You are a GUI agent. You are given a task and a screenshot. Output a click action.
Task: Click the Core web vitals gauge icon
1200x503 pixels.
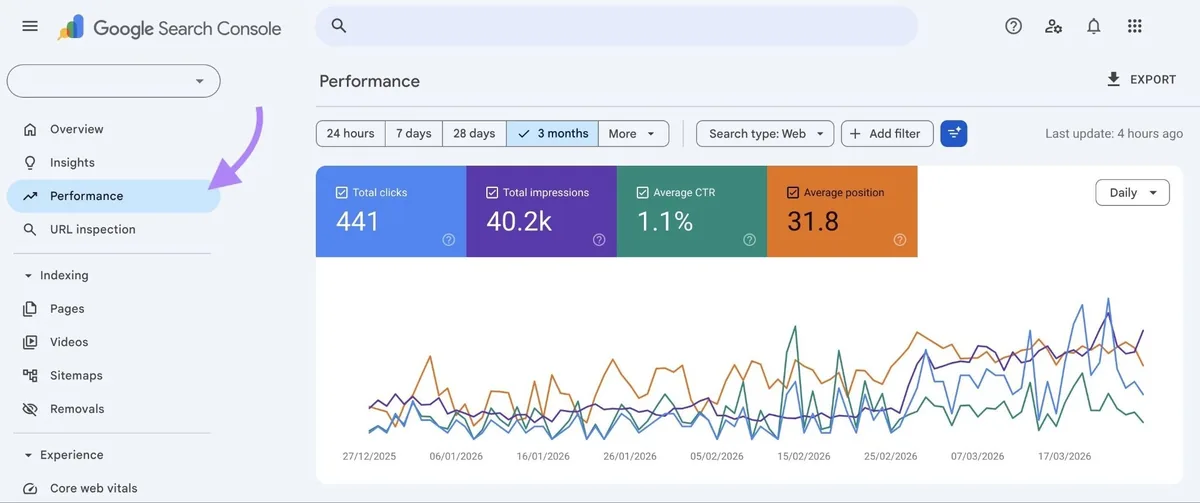point(30,488)
